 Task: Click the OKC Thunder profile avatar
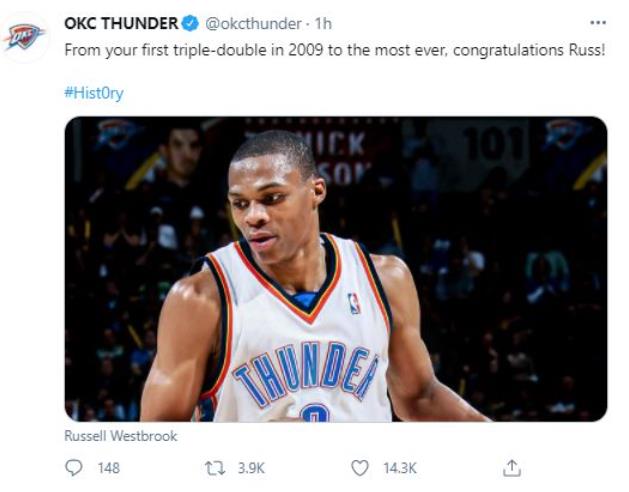[x=23, y=37]
